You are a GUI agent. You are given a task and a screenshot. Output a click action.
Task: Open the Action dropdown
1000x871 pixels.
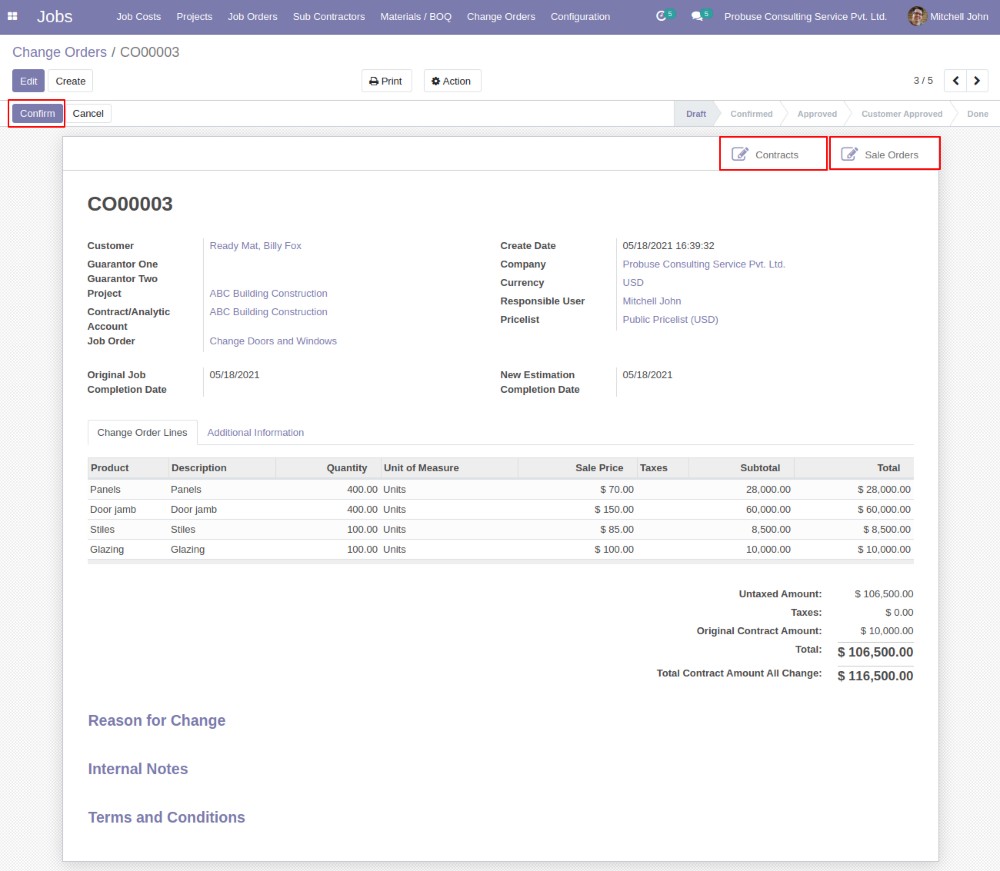coord(452,81)
